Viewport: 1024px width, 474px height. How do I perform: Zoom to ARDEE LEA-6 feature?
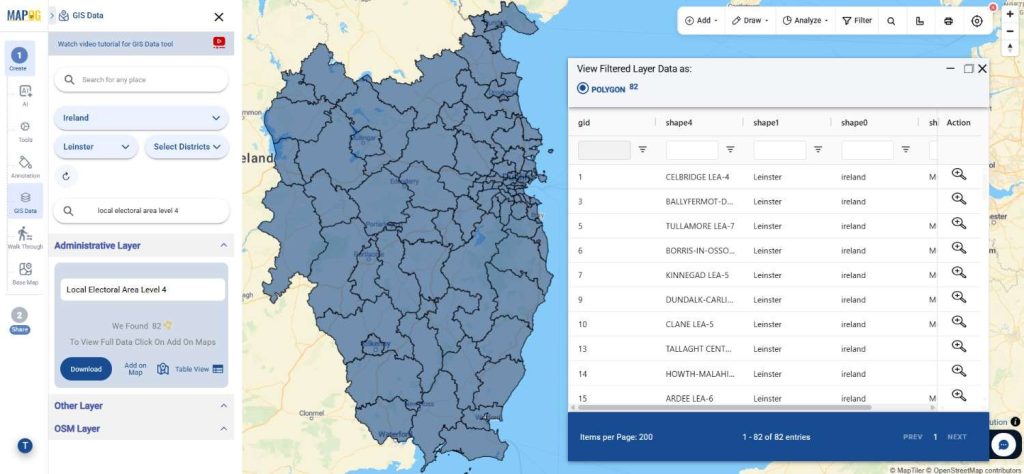tap(958, 396)
